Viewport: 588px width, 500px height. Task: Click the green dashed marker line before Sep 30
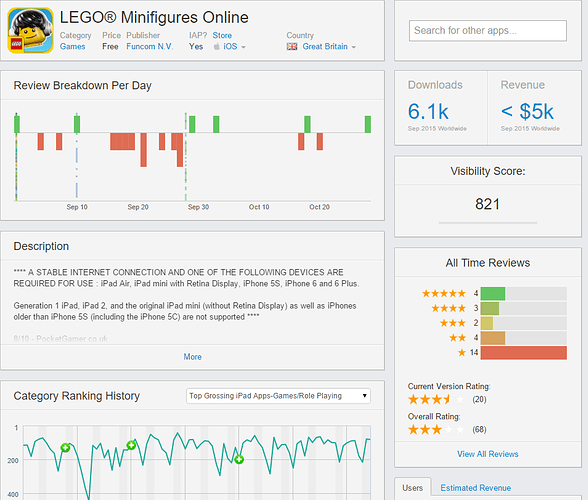[186, 157]
